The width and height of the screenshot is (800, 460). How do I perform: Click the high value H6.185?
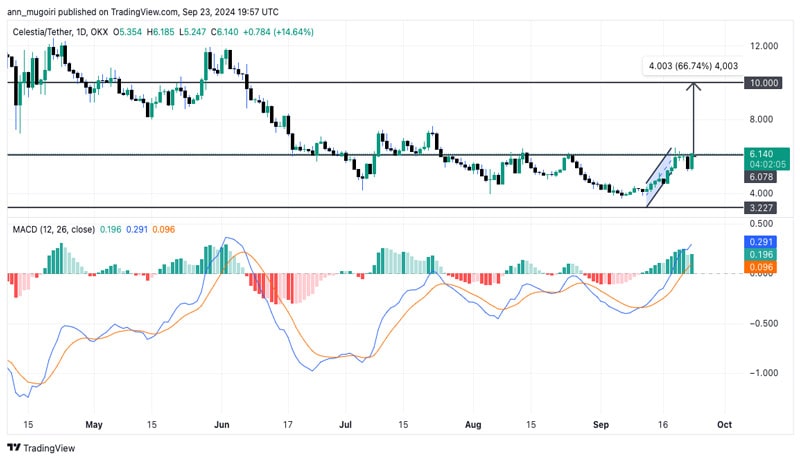coord(160,32)
